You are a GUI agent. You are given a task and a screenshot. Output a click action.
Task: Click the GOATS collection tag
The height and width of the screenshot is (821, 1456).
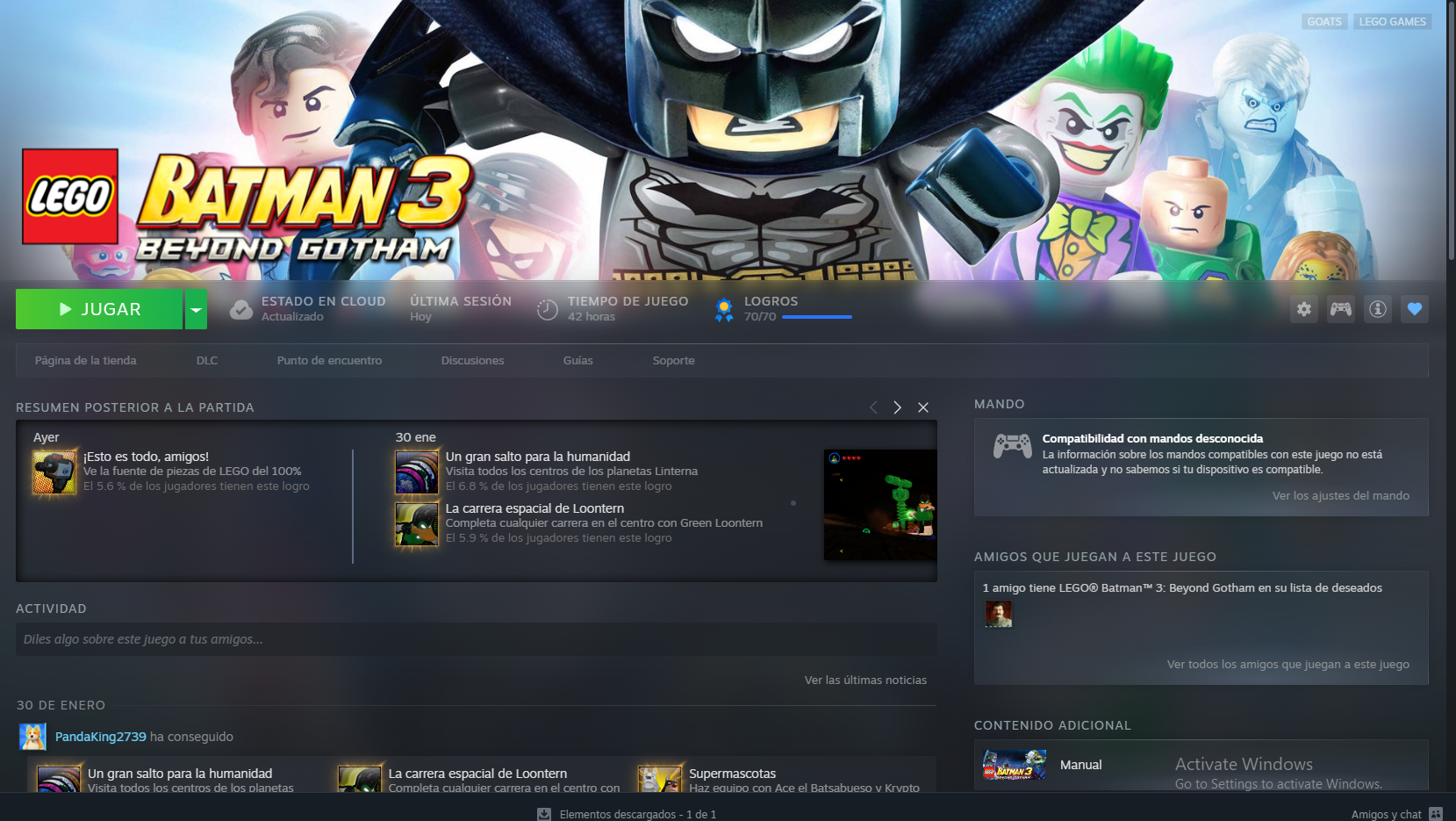pos(1324,22)
